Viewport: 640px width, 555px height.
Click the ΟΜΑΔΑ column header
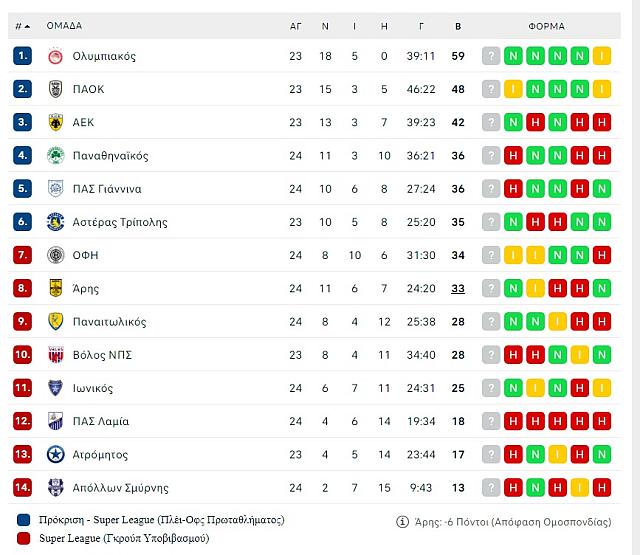(x=64, y=26)
